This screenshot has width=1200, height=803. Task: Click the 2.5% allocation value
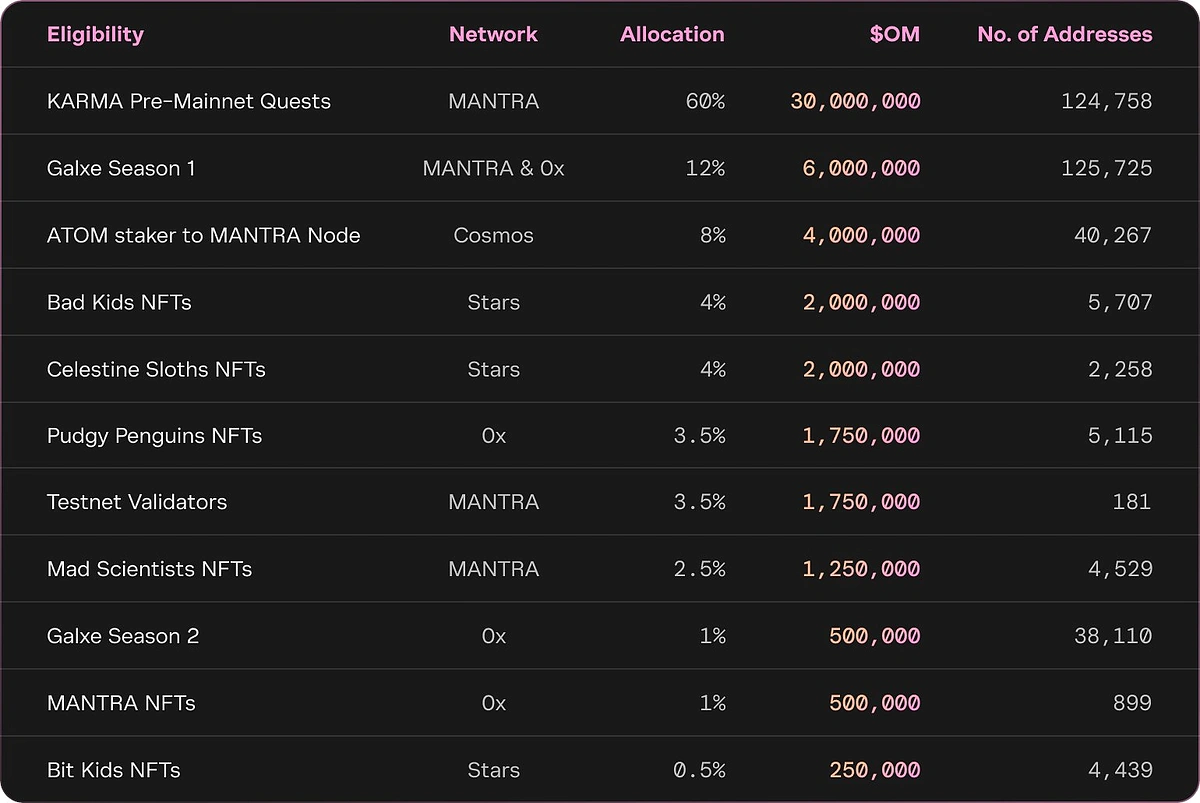[699, 569]
